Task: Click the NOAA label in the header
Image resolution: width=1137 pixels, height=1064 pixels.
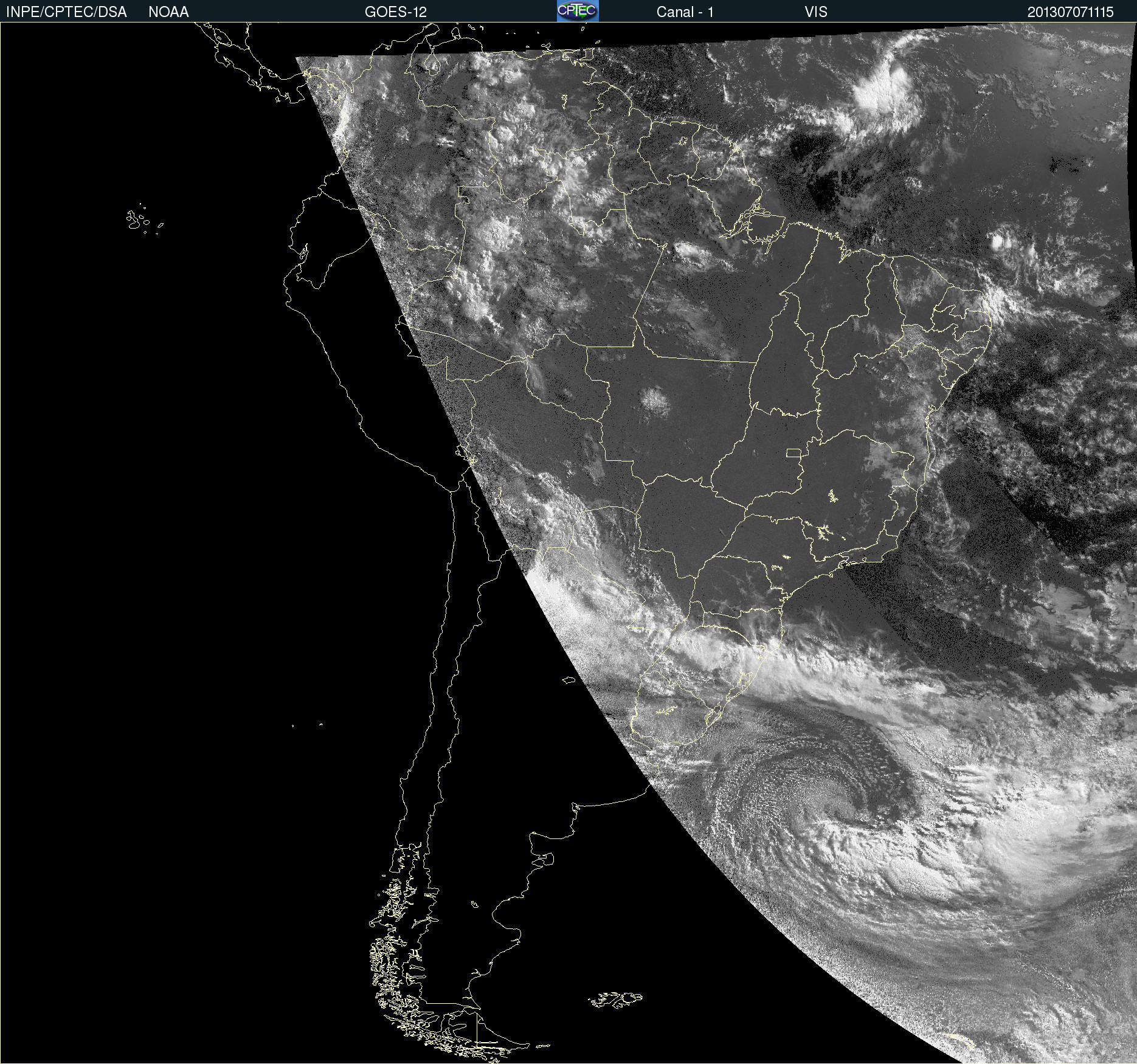Action: pyautogui.click(x=168, y=12)
